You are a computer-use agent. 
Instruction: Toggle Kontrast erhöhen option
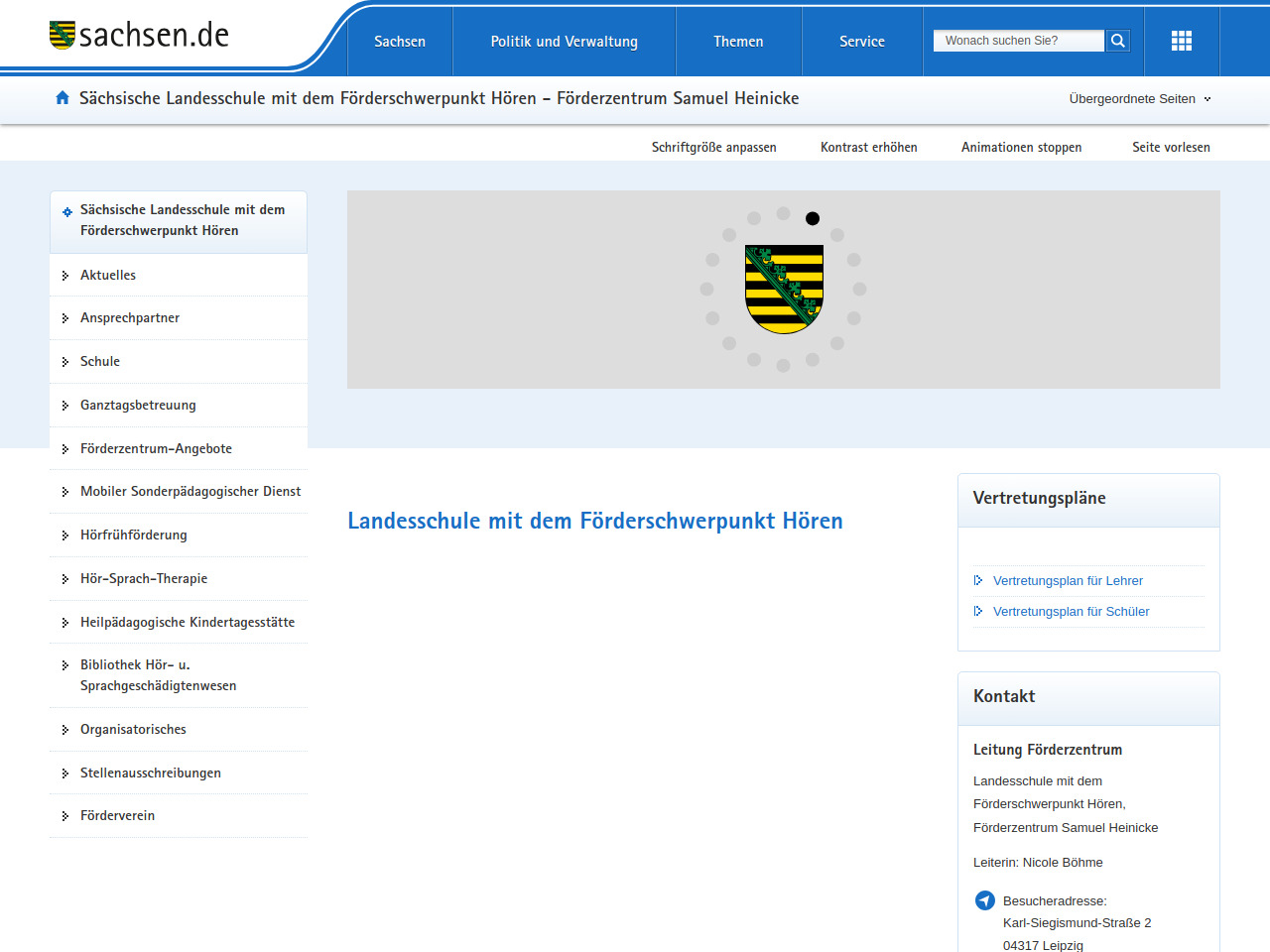[868, 148]
